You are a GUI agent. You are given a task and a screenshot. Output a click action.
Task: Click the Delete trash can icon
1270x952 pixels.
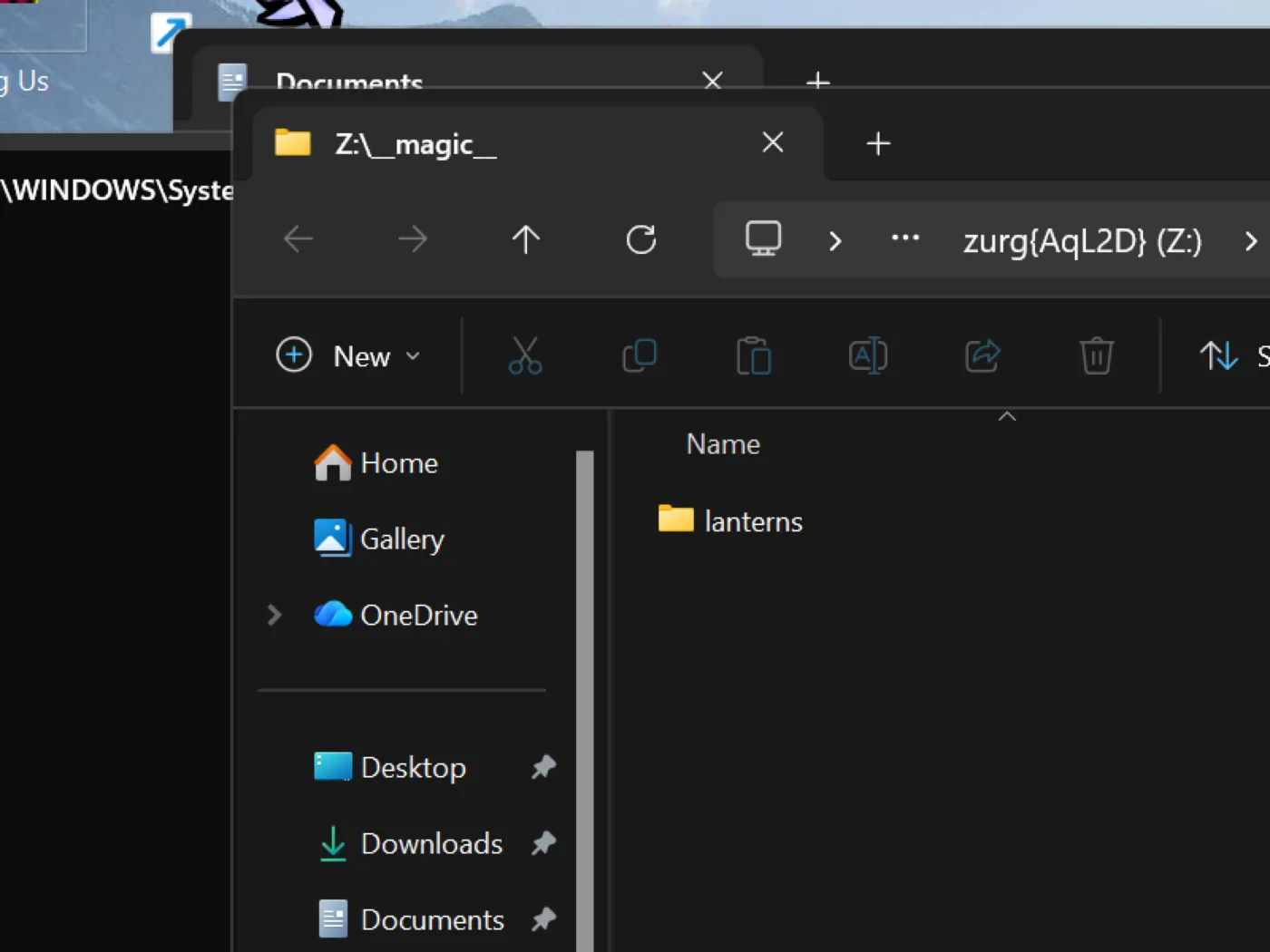[1097, 355]
